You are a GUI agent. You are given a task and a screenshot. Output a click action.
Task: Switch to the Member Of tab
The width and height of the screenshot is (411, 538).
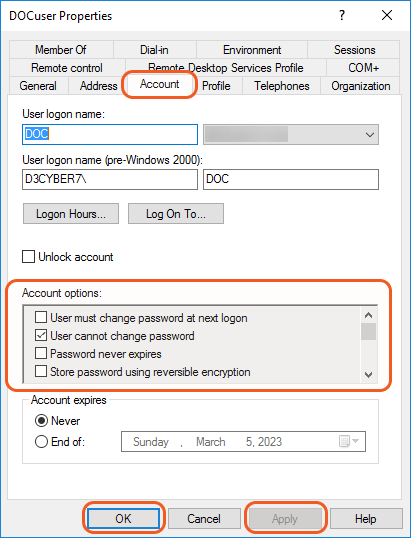(61, 50)
